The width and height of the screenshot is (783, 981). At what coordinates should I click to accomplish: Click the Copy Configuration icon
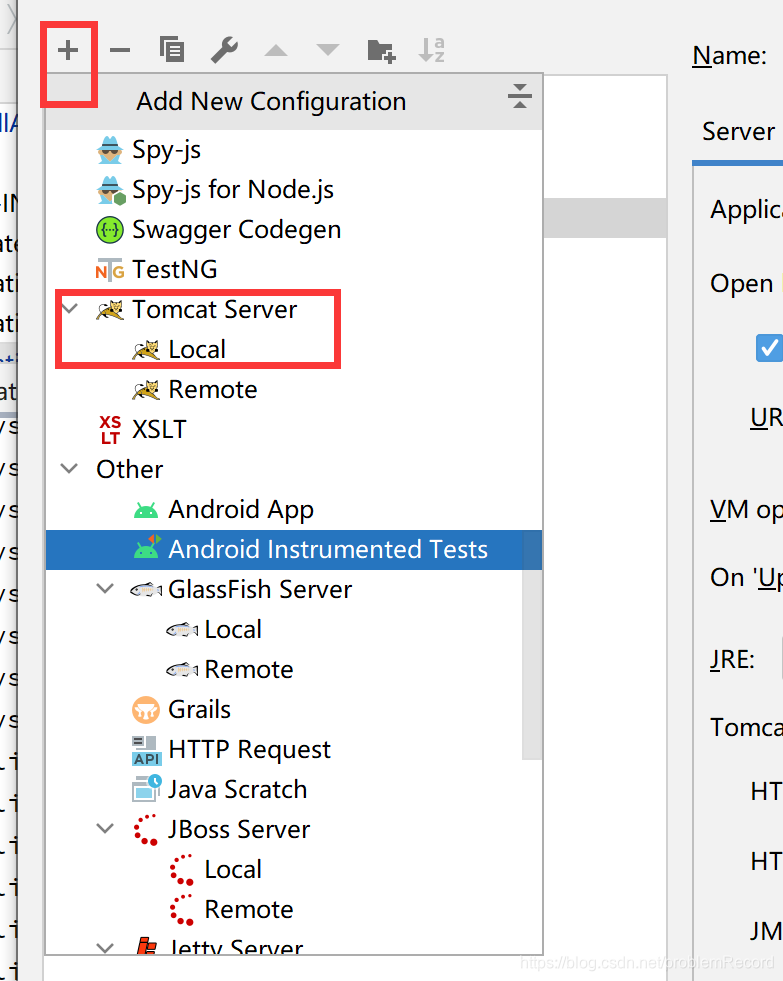[171, 50]
